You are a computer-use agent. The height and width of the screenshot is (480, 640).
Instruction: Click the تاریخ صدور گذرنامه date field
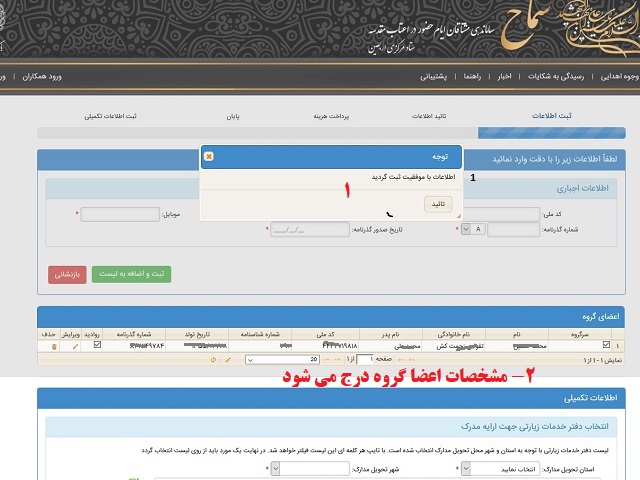310,230
